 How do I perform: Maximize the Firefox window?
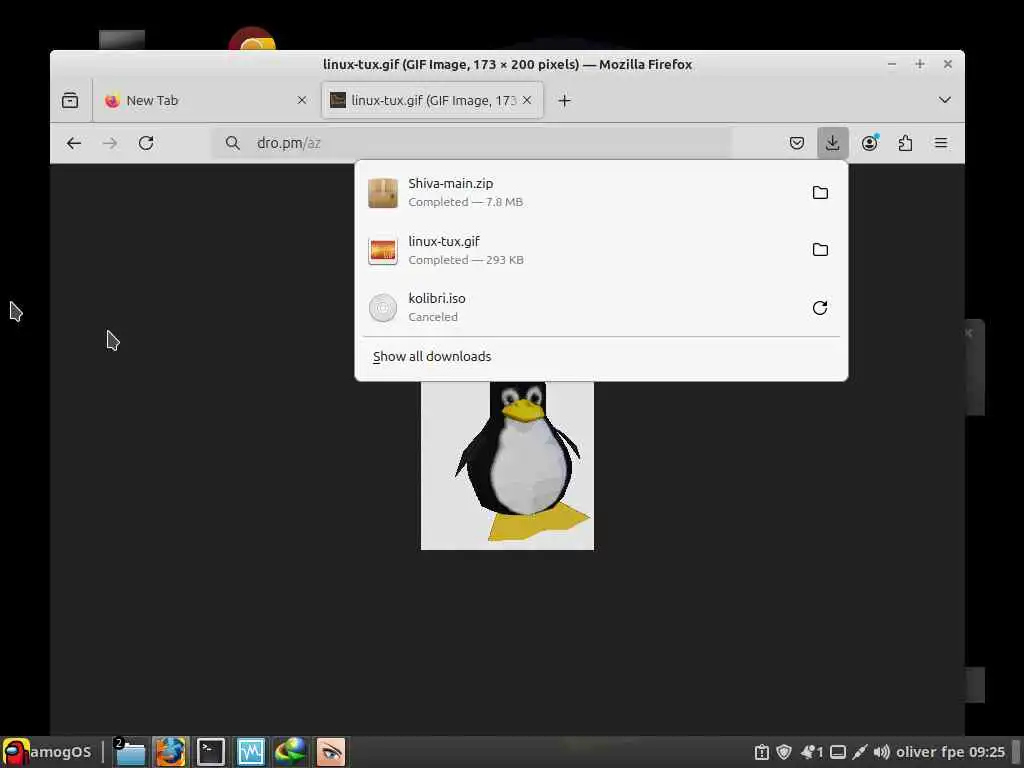click(920, 64)
